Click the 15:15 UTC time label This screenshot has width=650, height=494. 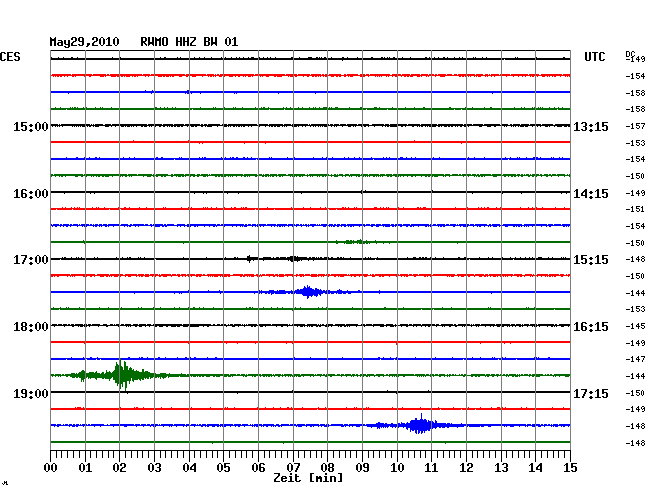pos(591,260)
